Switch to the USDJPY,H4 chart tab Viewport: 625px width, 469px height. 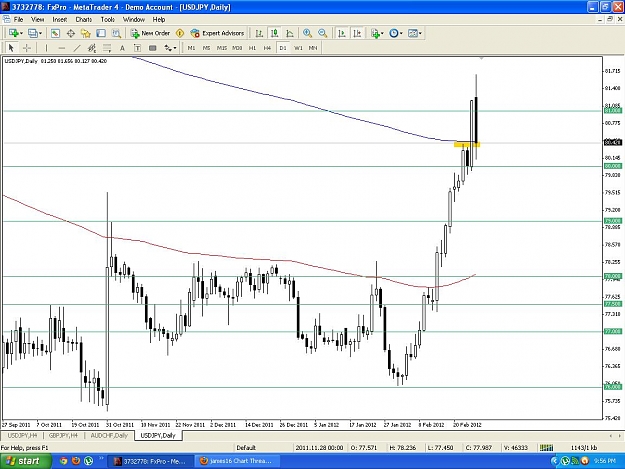tap(22, 436)
